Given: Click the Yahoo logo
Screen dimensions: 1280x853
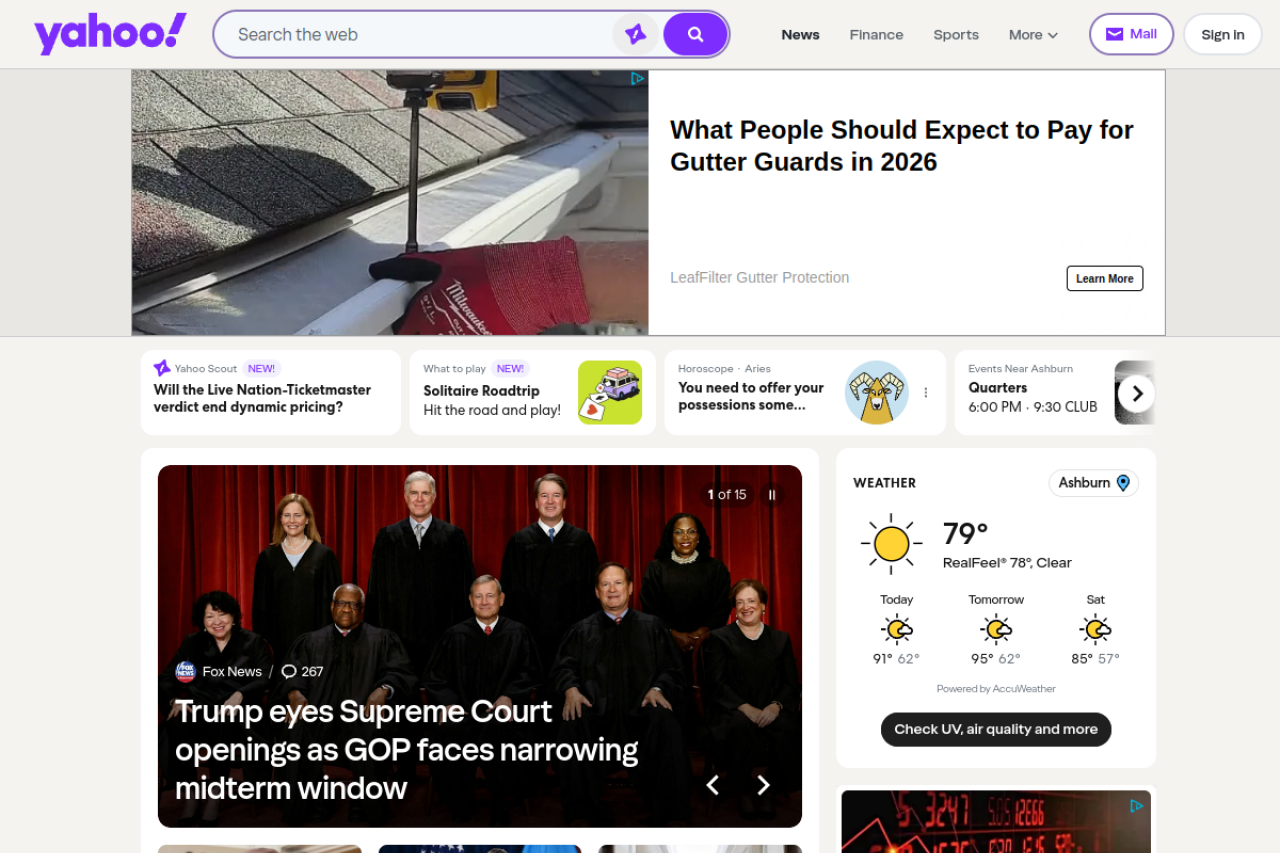Looking at the screenshot, I should click(110, 34).
